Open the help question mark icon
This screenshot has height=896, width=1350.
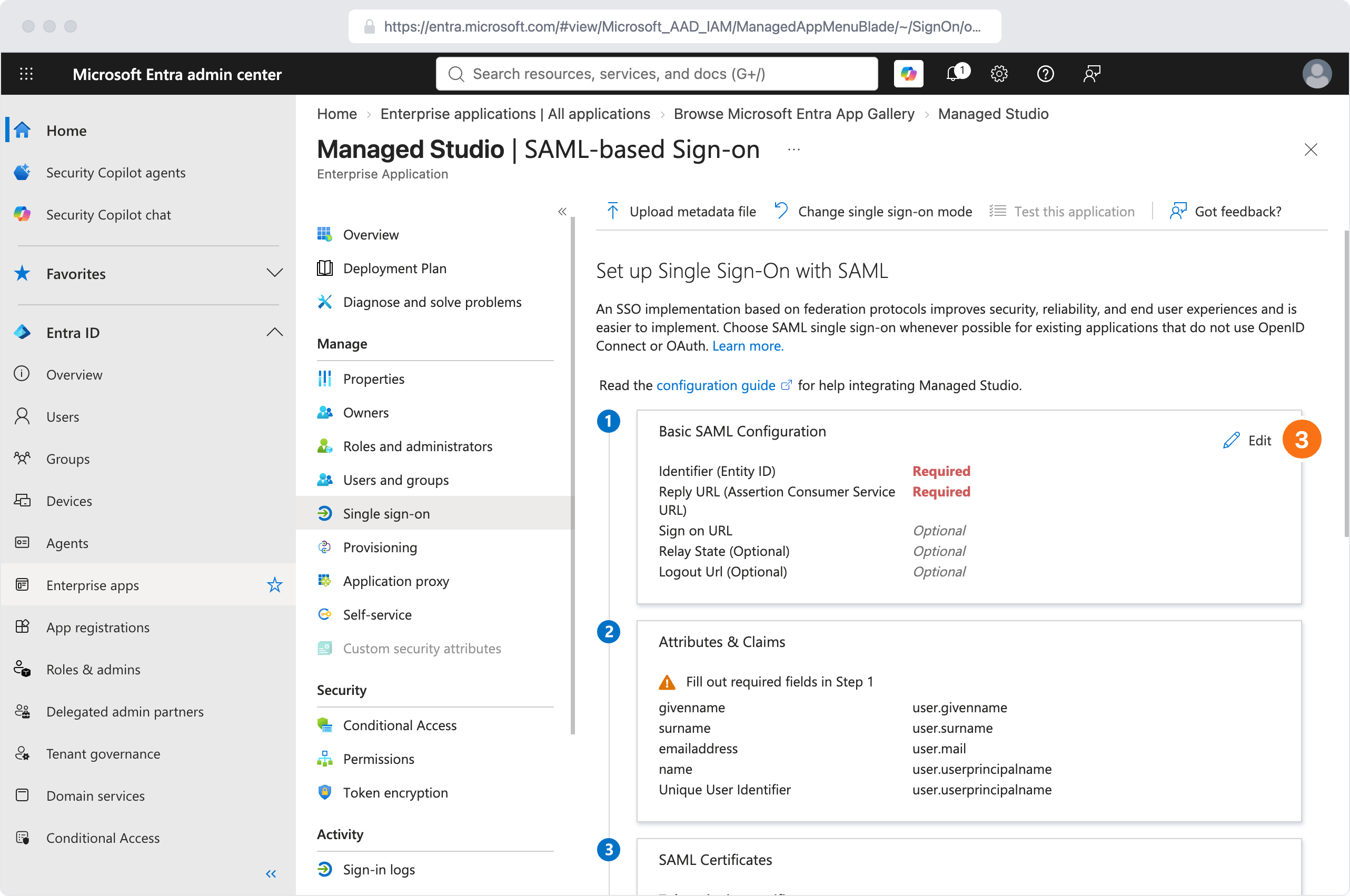tap(1045, 74)
